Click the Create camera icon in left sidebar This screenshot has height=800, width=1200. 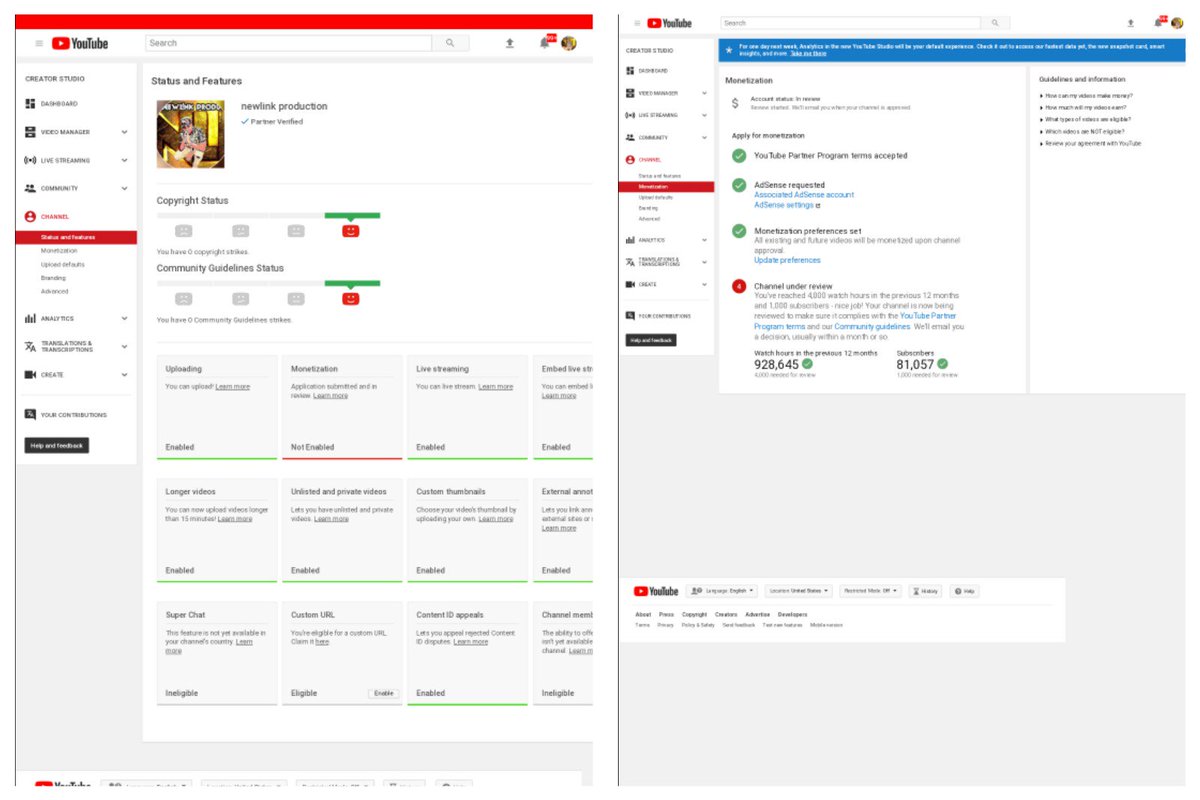point(30,375)
